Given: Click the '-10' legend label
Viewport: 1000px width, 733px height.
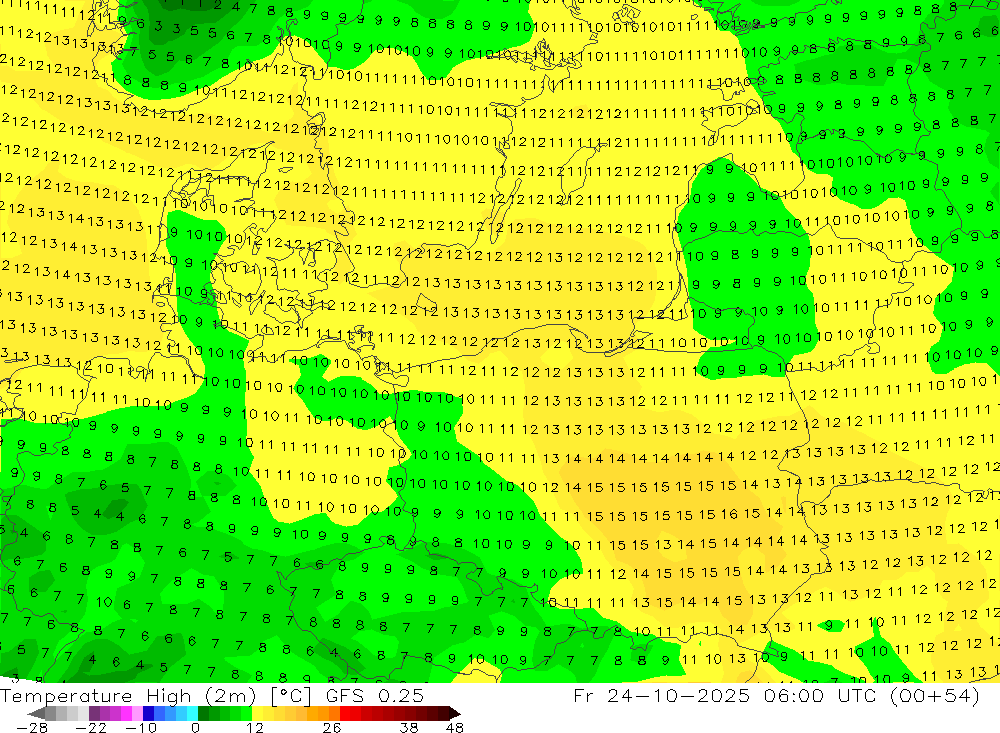Looking at the screenshot, I should click(141, 728).
